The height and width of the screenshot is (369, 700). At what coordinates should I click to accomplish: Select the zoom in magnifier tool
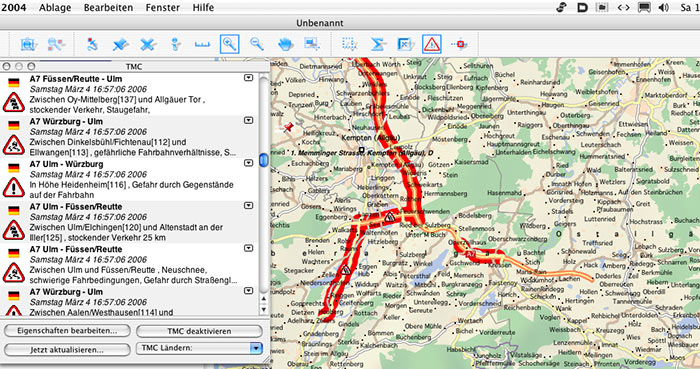point(229,44)
